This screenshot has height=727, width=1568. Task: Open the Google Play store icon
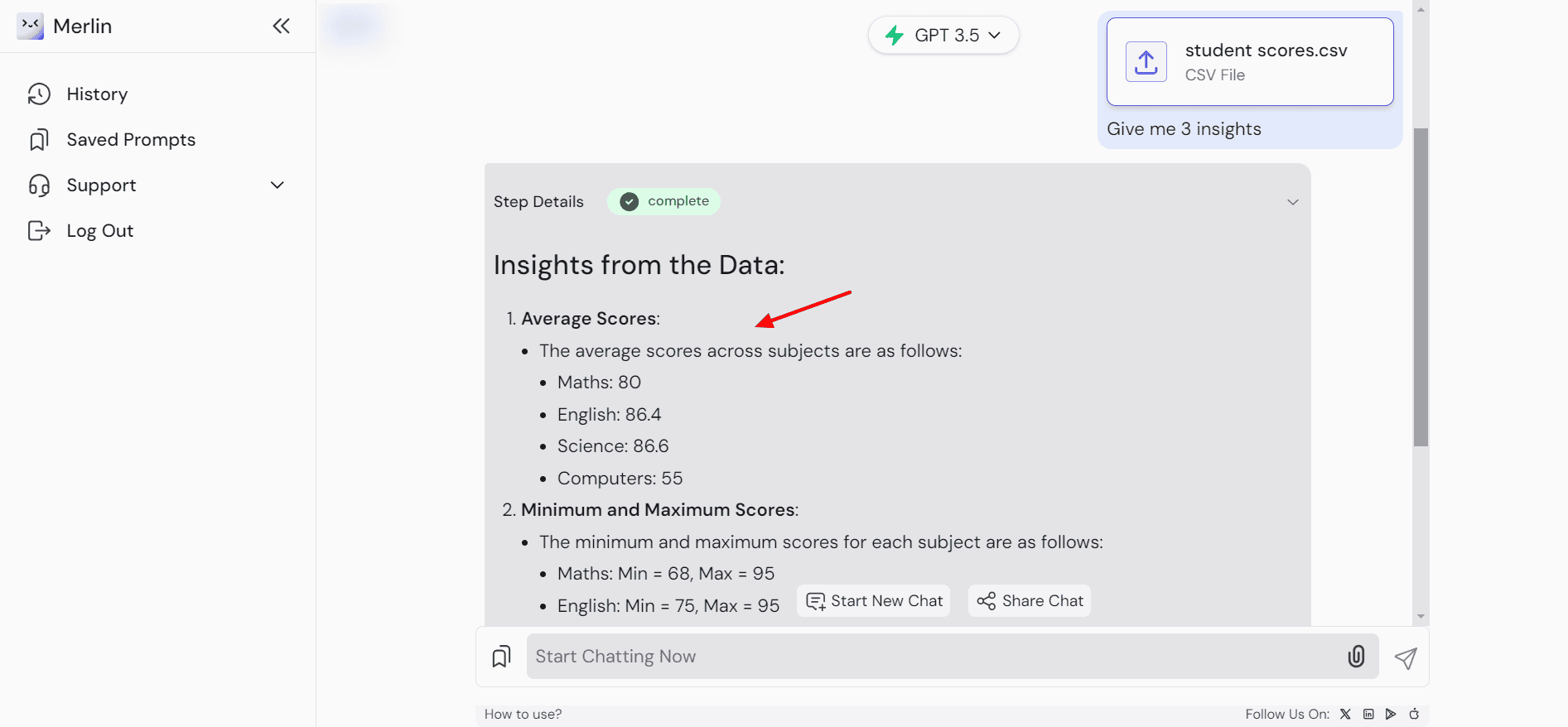click(x=1391, y=714)
